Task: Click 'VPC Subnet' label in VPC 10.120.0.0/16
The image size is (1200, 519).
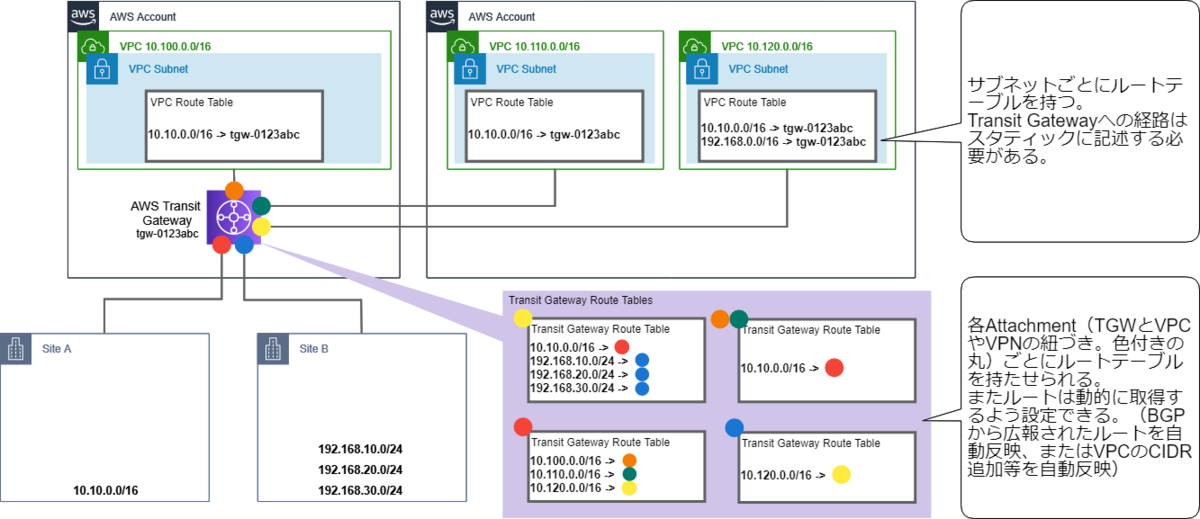Action: click(x=758, y=69)
